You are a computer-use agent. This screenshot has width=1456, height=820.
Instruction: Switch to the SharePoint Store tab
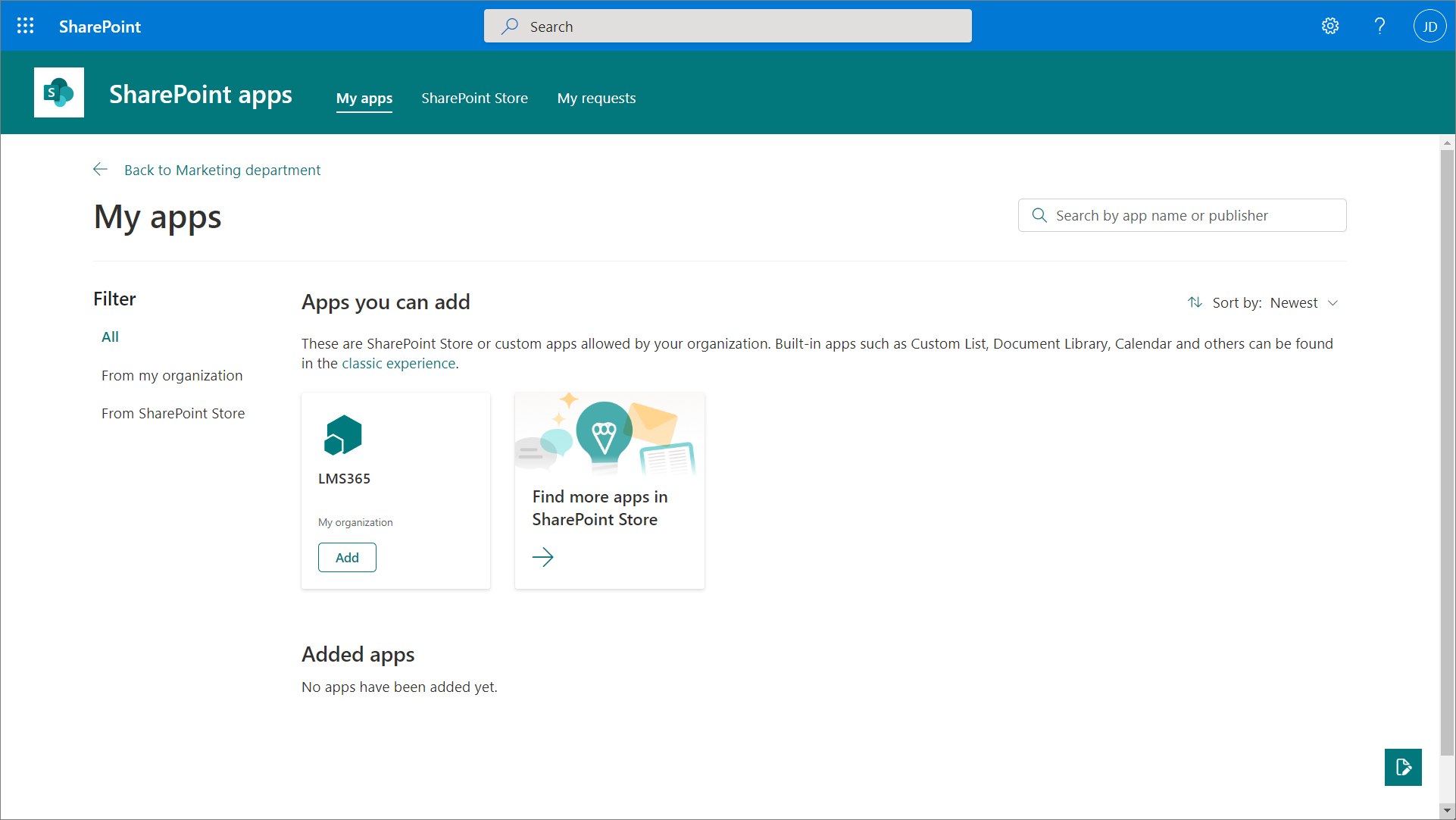(x=474, y=99)
